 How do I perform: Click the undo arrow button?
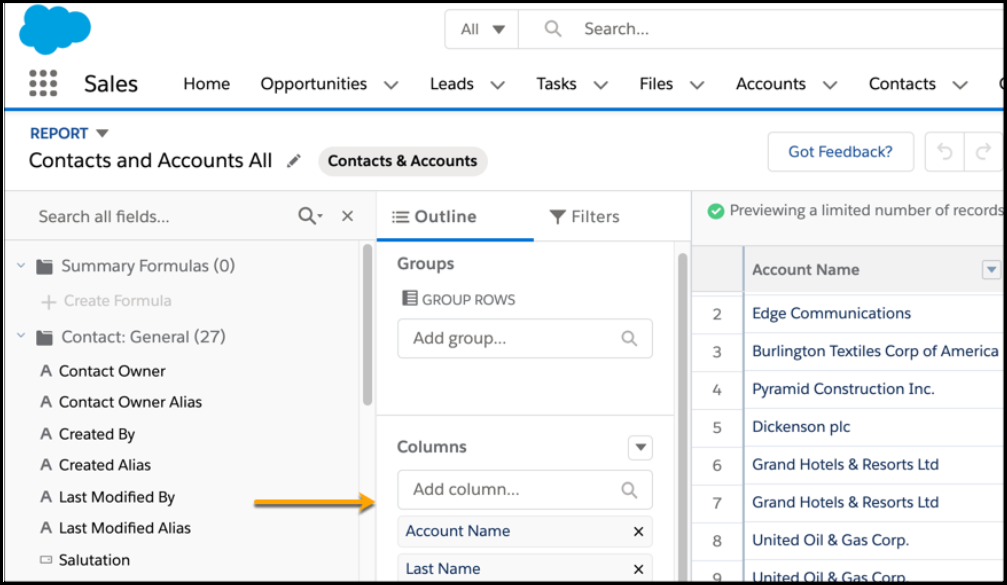(x=944, y=153)
